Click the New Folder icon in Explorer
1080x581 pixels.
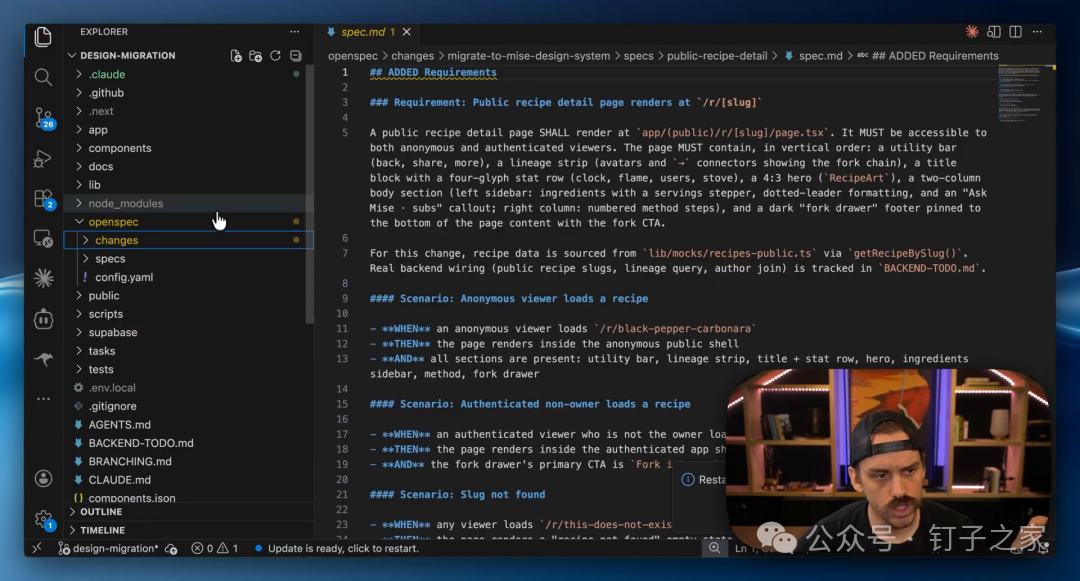(256, 56)
